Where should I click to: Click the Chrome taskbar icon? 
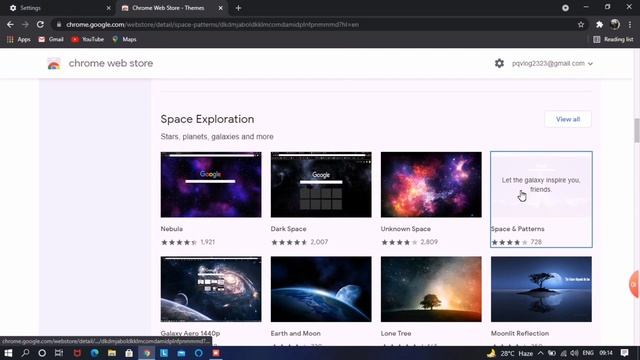click(x=147, y=353)
